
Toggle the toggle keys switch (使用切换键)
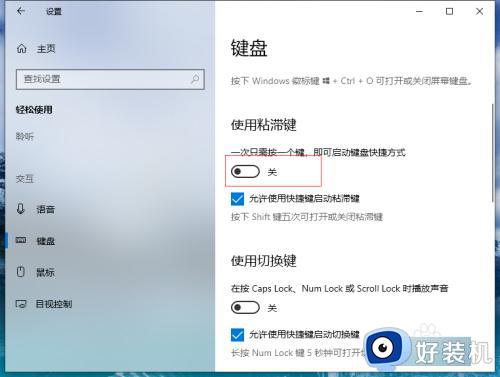(x=245, y=307)
